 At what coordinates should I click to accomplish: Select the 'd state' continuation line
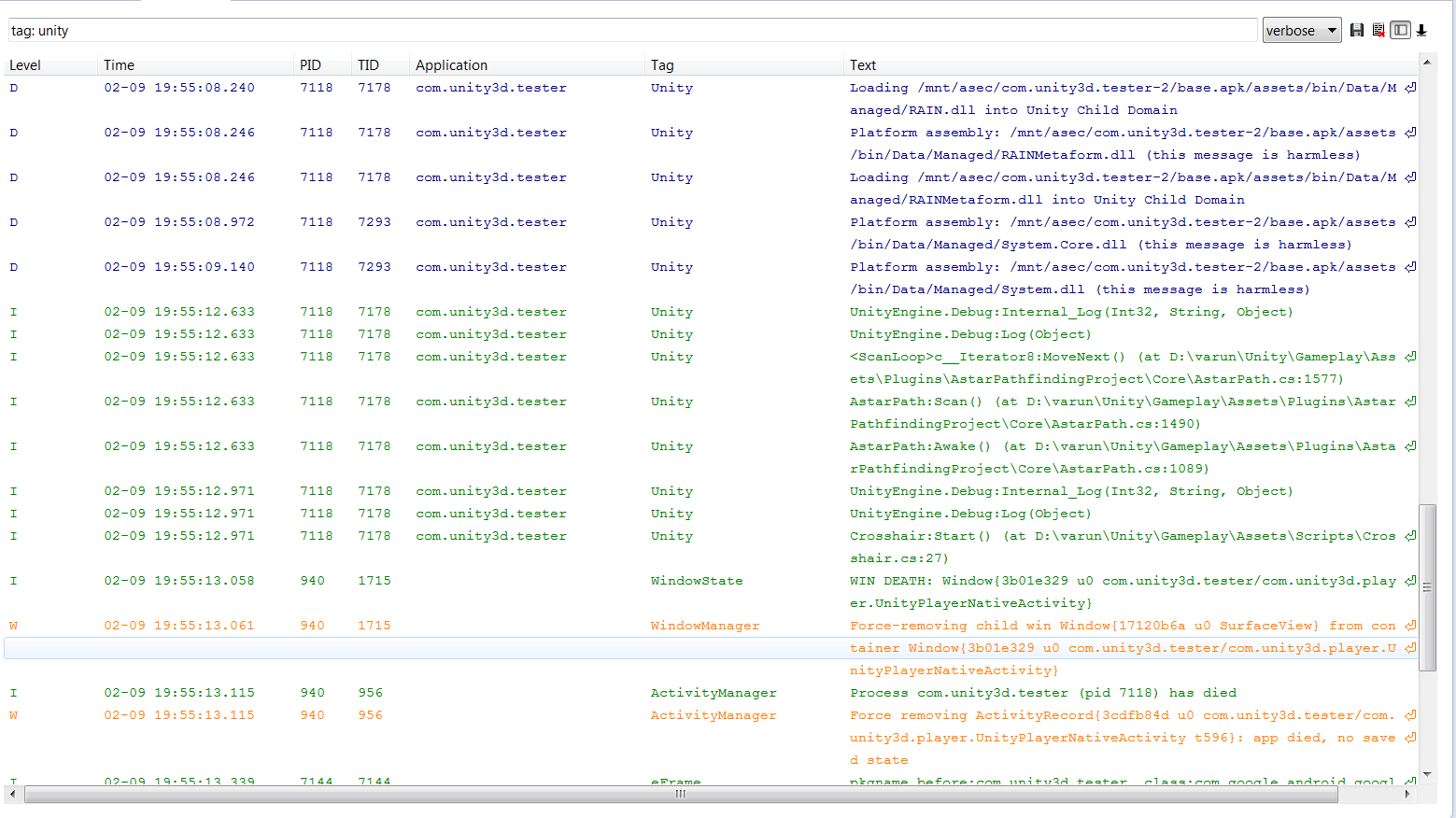coord(879,760)
